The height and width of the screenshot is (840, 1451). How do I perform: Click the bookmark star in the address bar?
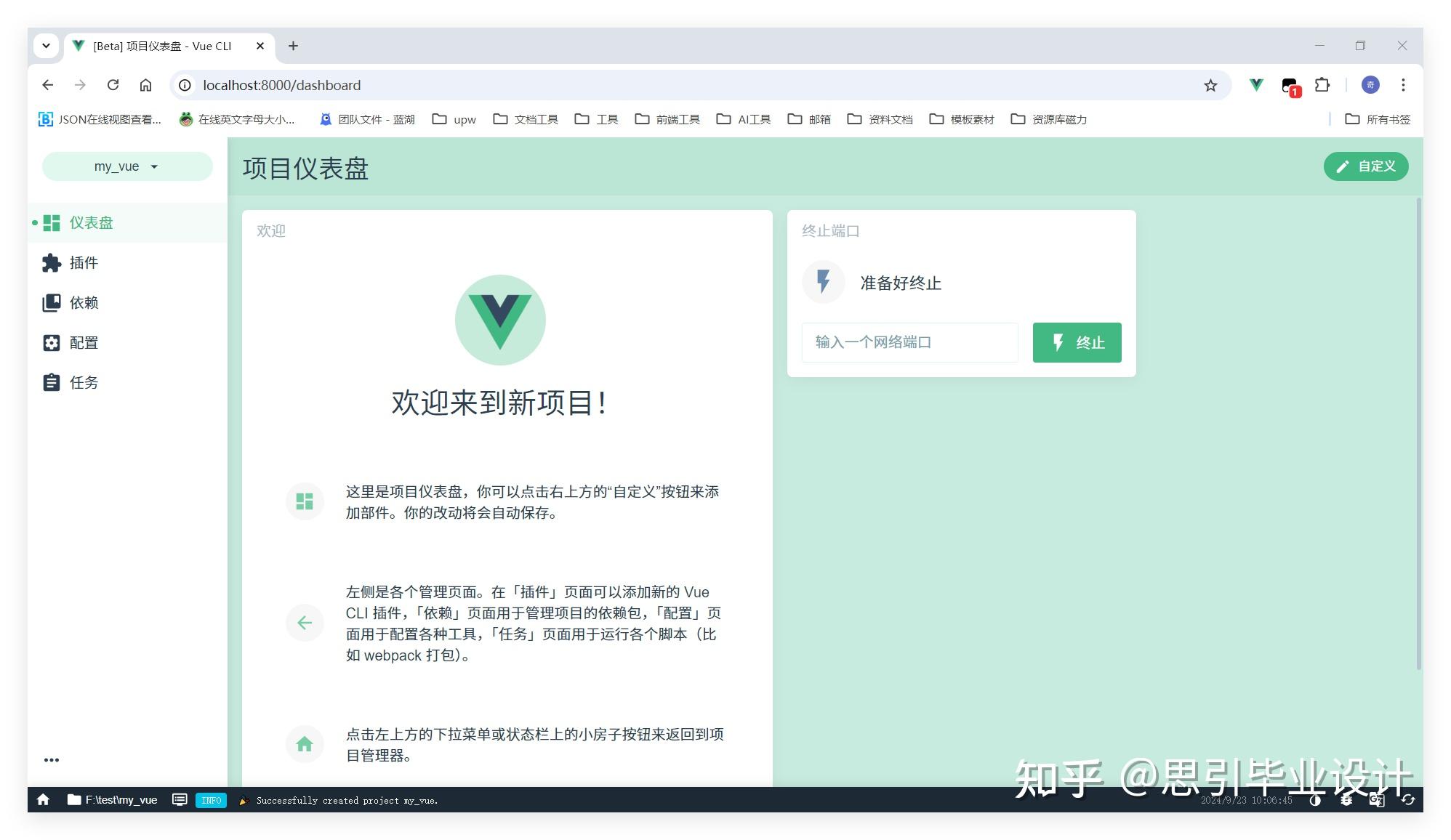tap(1210, 85)
